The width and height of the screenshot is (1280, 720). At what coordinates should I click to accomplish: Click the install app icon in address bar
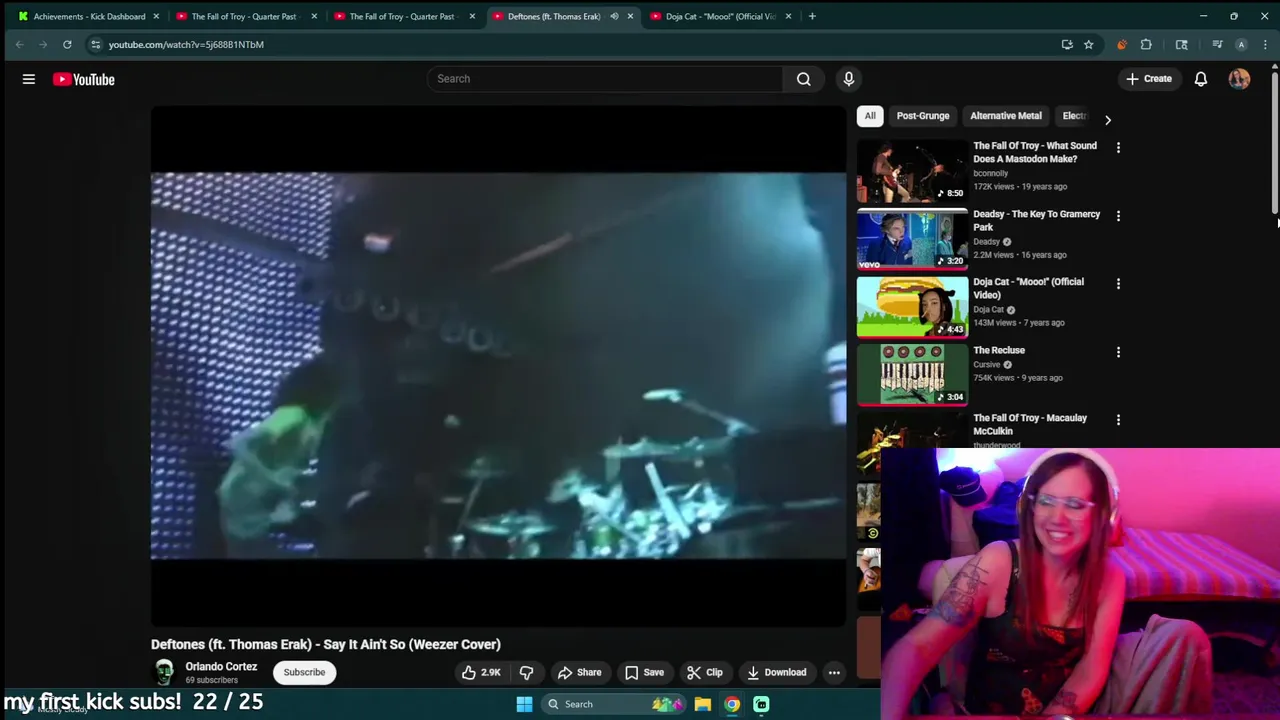click(1067, 44)
